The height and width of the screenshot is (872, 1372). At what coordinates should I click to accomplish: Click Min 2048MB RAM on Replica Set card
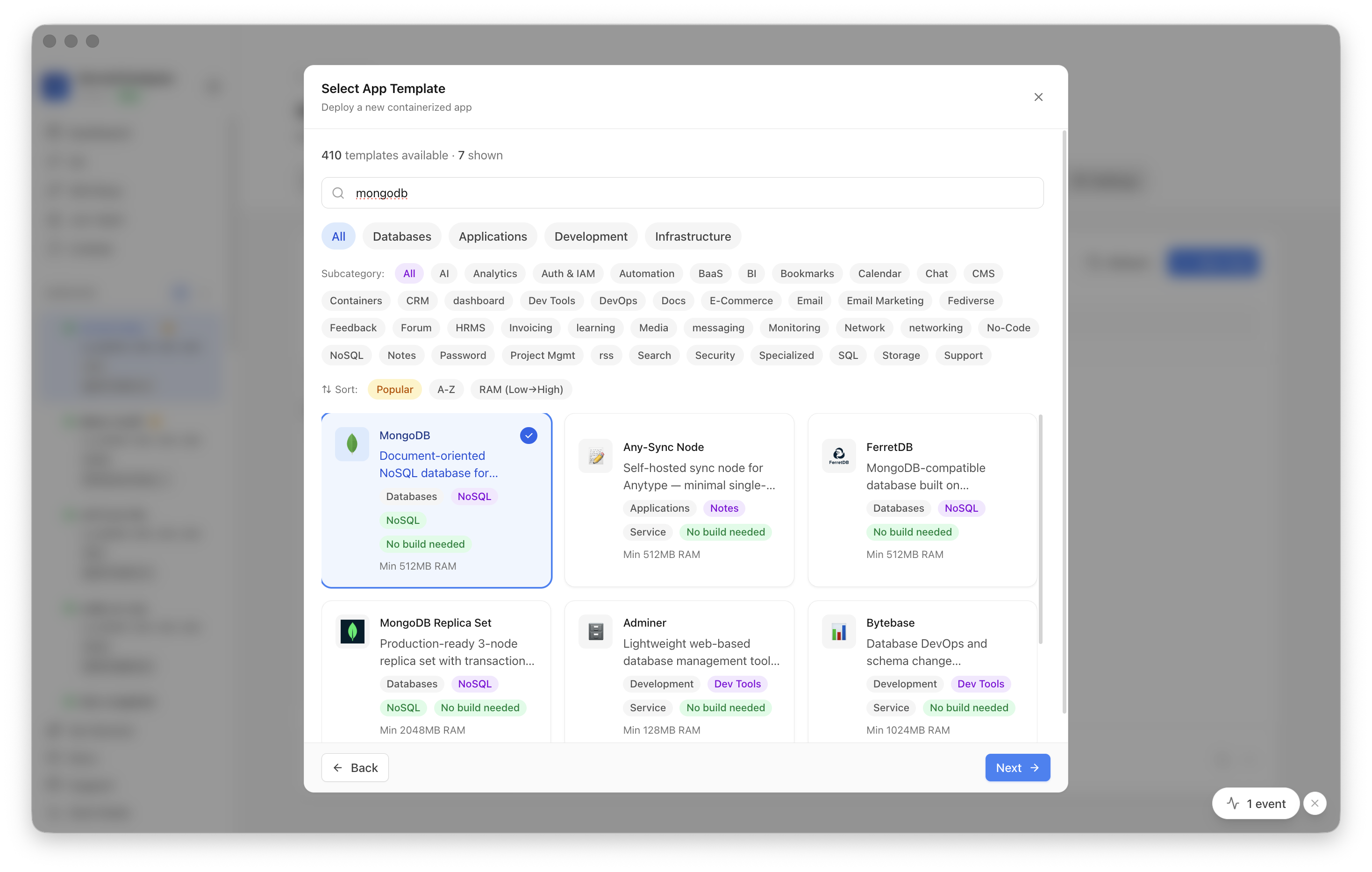(x=422, y=729)
